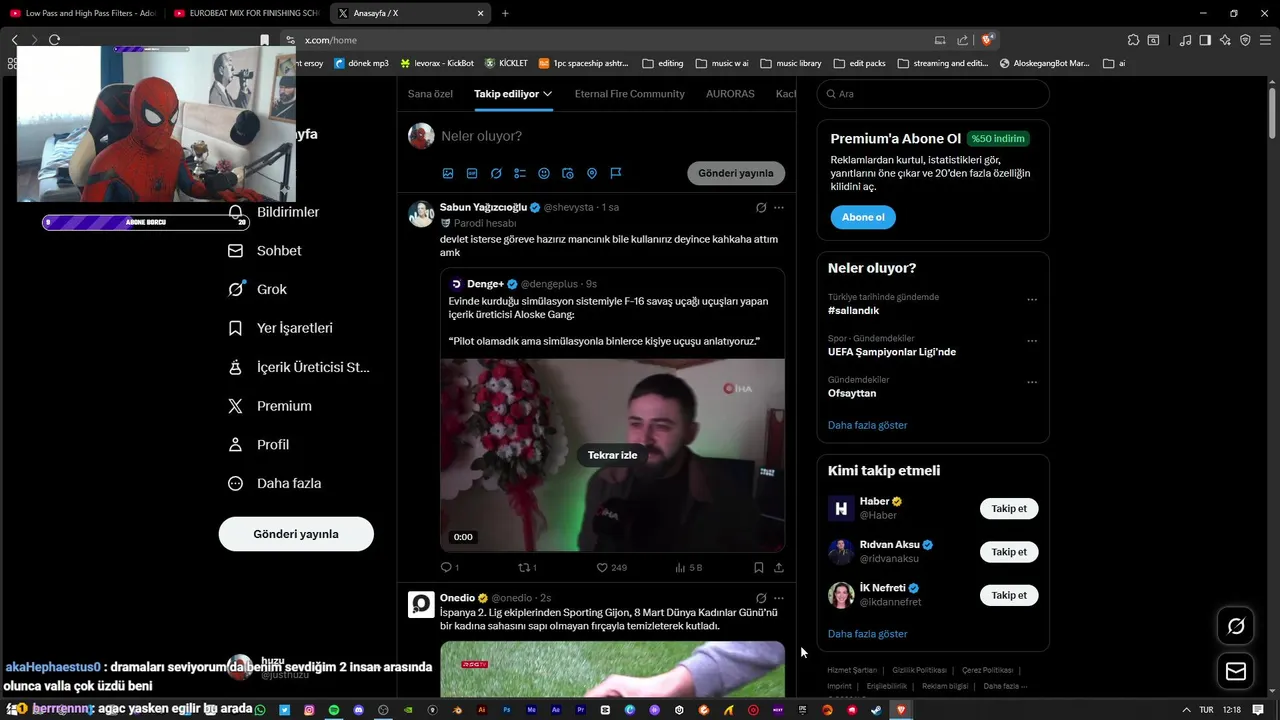This screenshot has width=1280, height=720.
Task: Open Sohbet in sidebar
Action: 266,251
